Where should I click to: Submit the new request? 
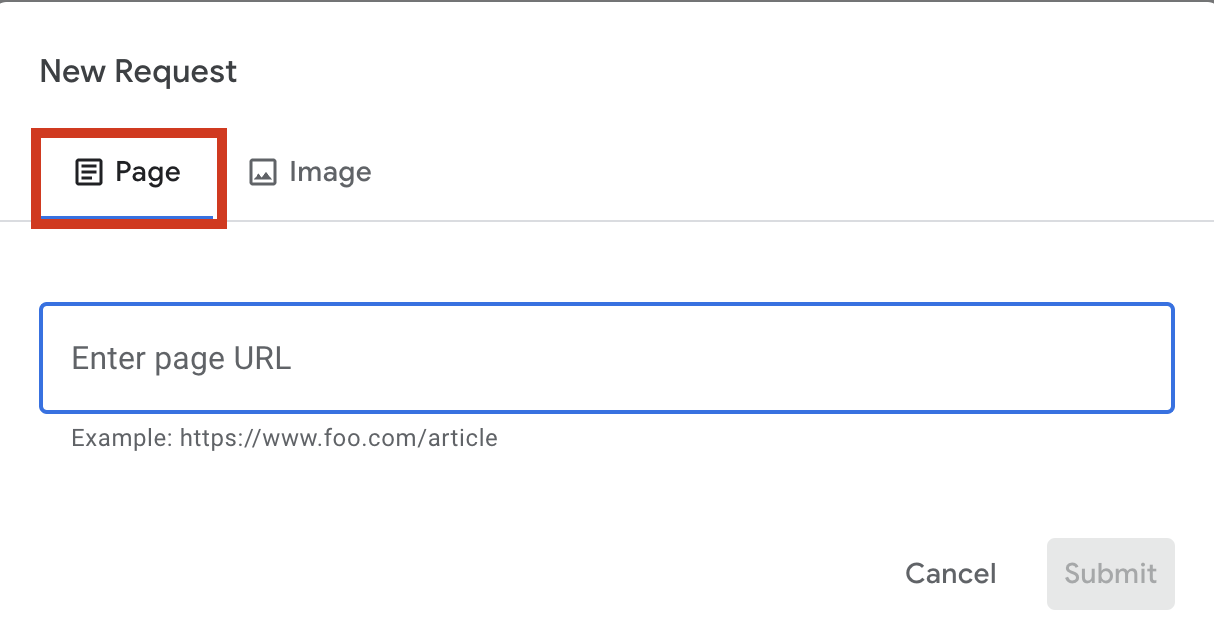pyautogui.click(x=1110, y=573)
